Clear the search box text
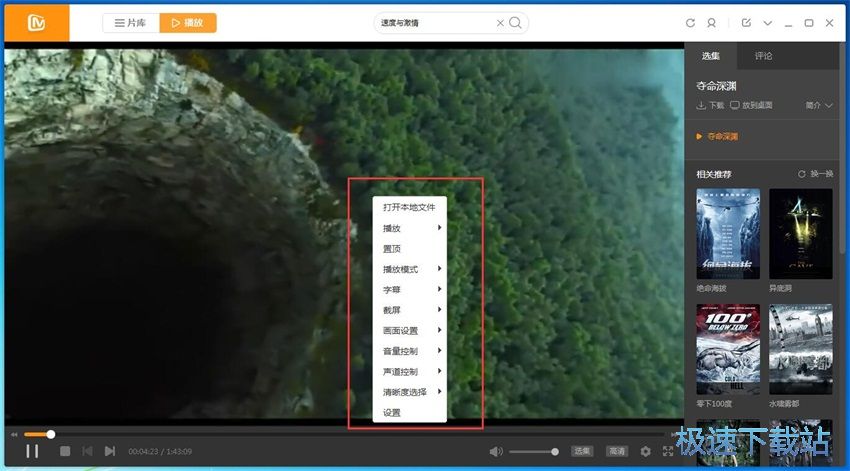The image size is (850, 471). [500, 23]
